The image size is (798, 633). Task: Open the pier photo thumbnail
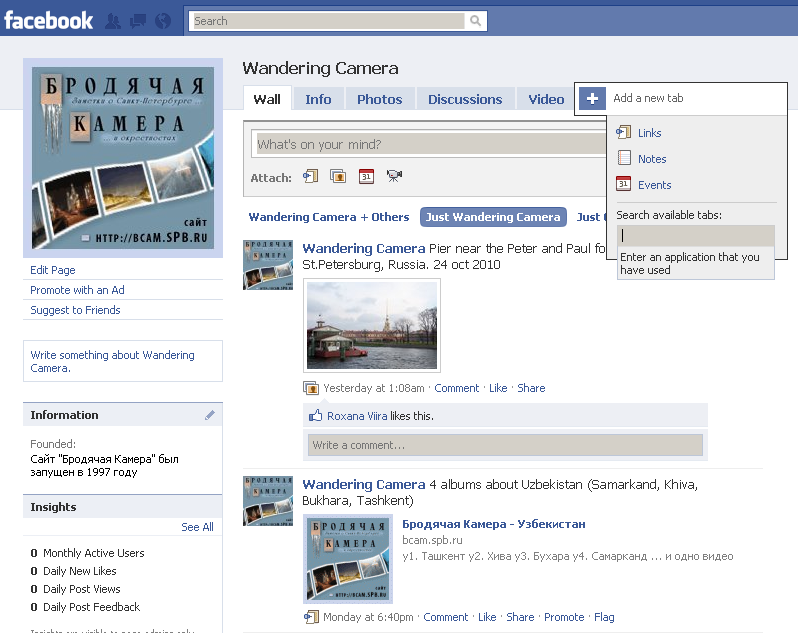click(372, 325)
